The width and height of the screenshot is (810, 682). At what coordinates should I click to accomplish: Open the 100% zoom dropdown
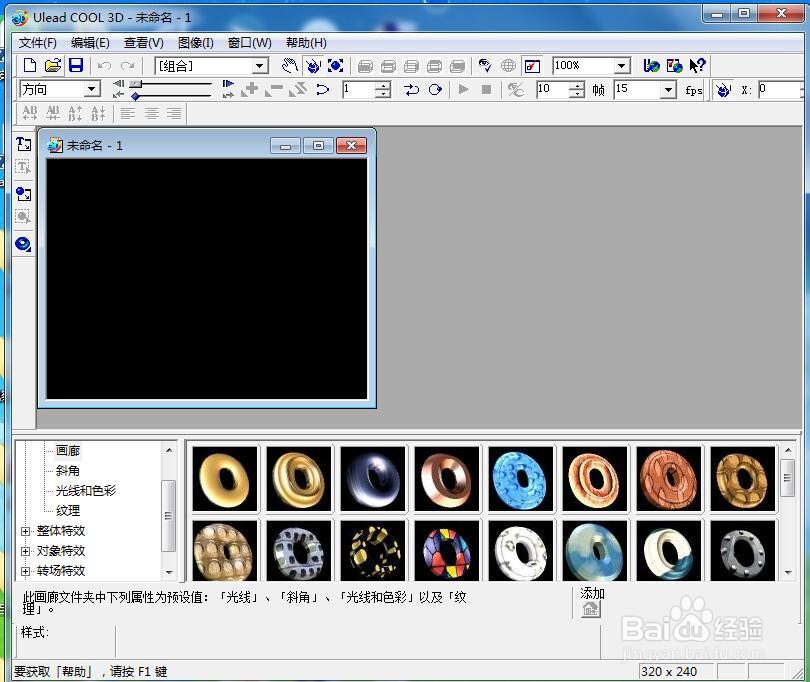click(x=622, y=66)
